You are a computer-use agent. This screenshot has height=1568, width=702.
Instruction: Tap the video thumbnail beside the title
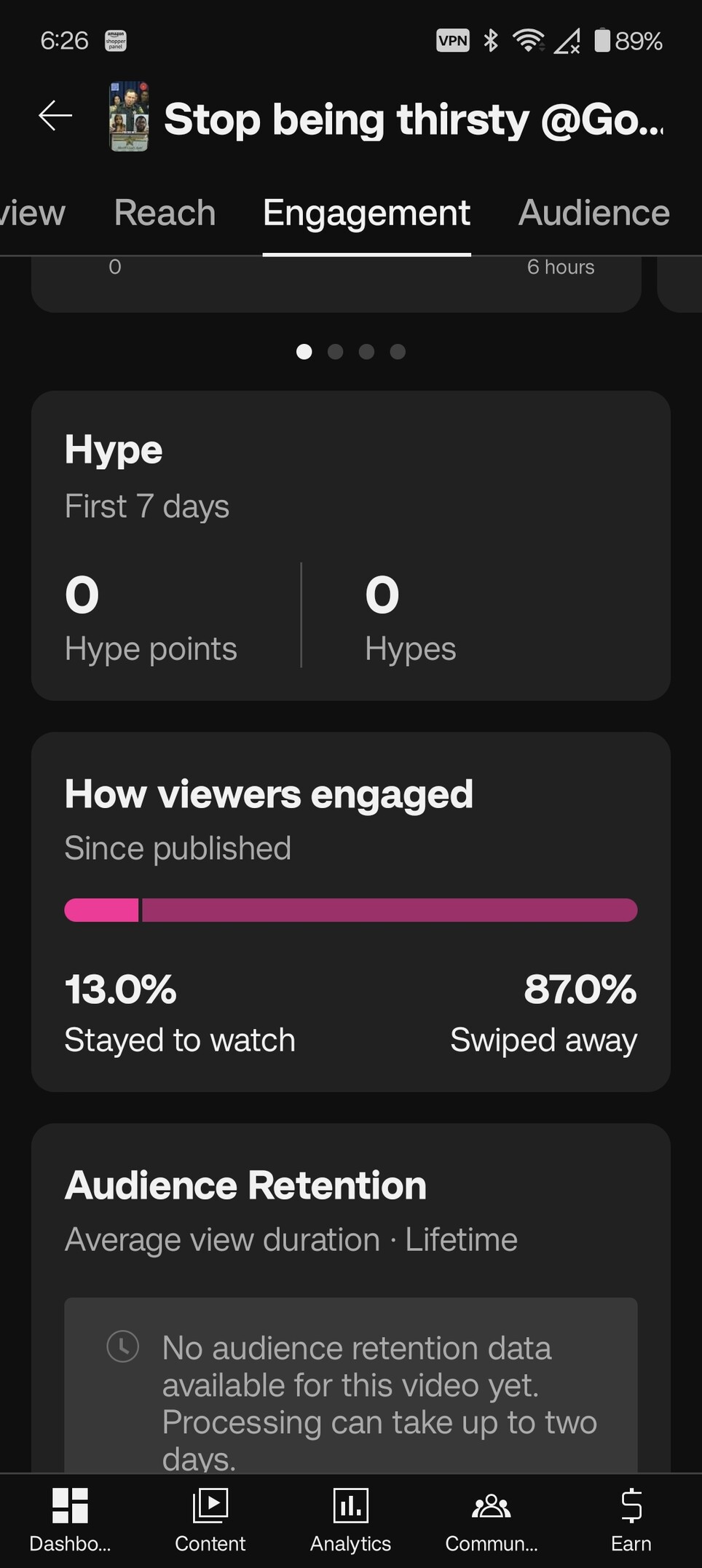[x=129, y=117]
